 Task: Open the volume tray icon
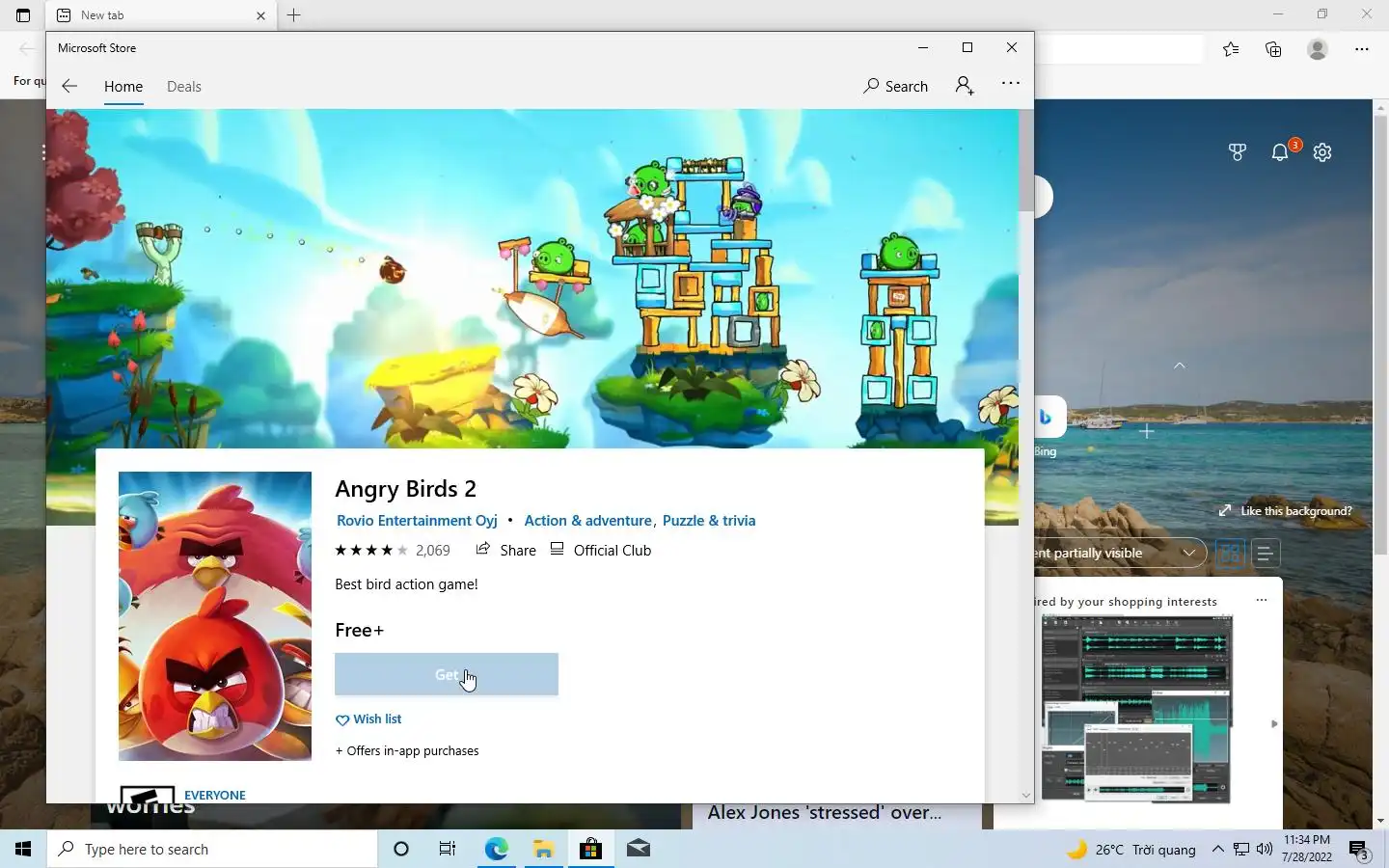point(1264,850)
